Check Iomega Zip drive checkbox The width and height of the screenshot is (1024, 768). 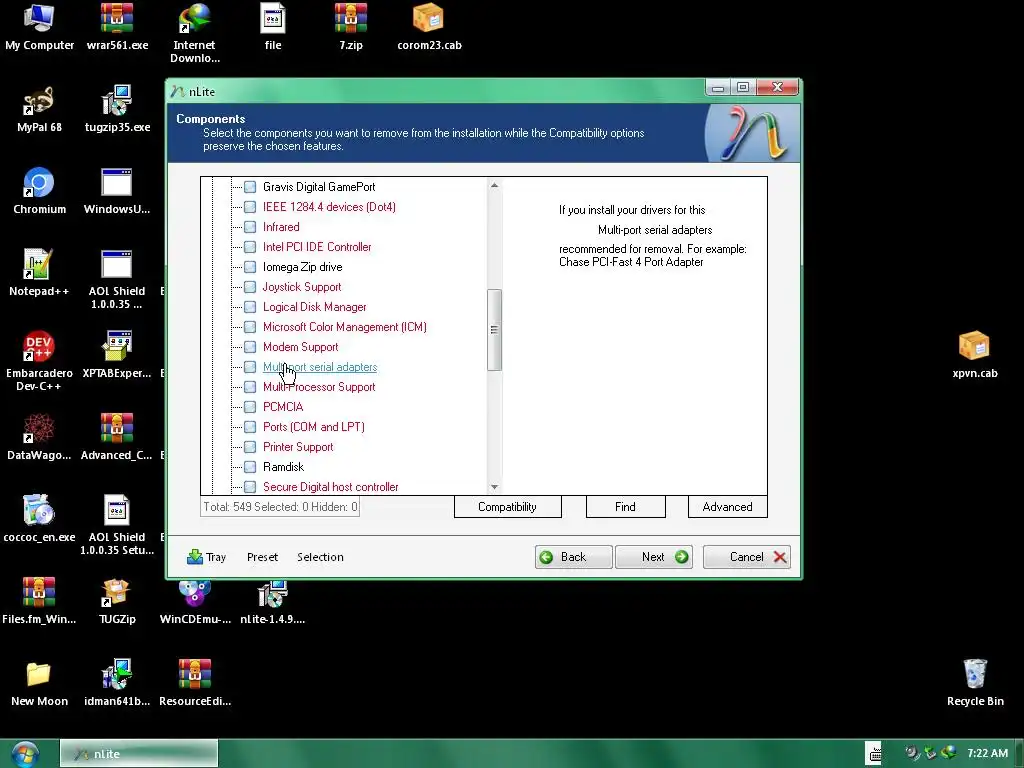pos(250,267)
